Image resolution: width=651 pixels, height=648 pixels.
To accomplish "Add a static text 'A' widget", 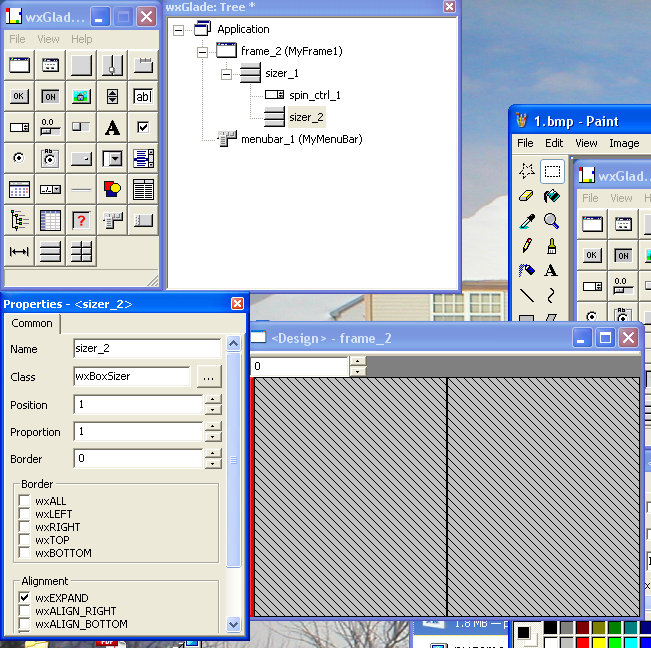I will [112, 127].
